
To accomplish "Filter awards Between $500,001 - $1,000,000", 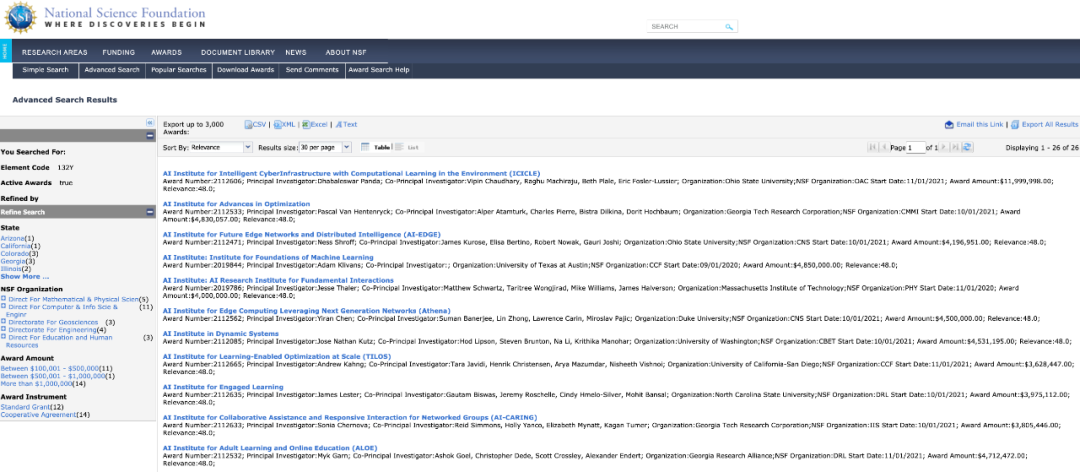I will (x=52, y=376).
